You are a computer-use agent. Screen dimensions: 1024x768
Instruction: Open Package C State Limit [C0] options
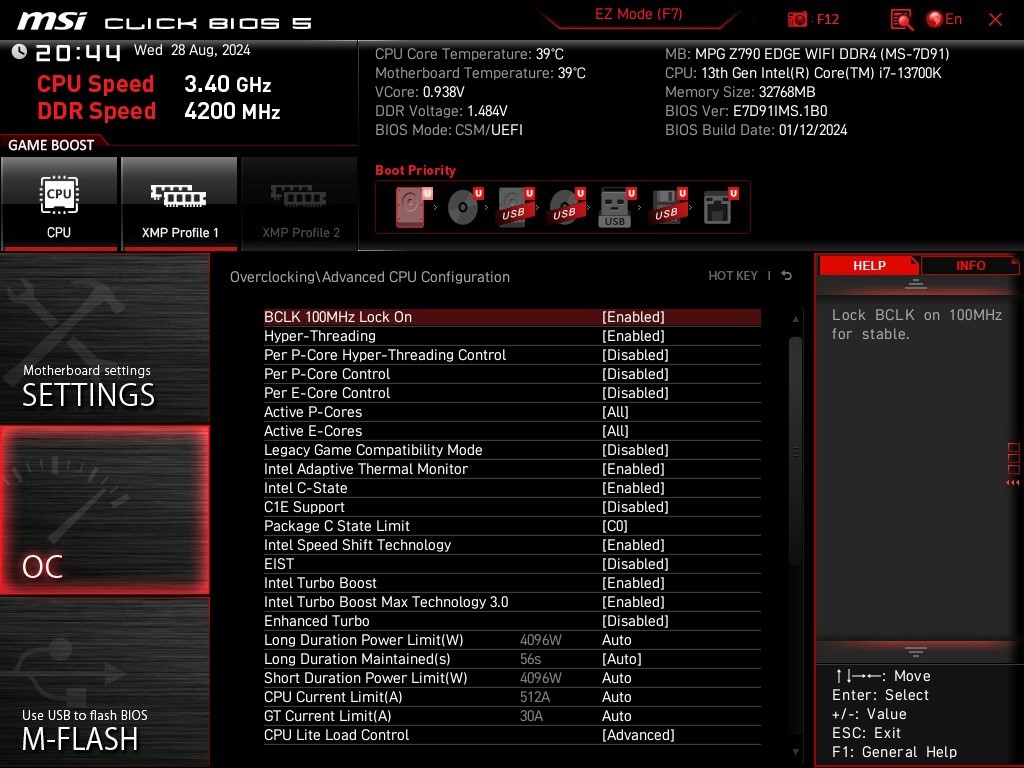click(x=615, y=526)
